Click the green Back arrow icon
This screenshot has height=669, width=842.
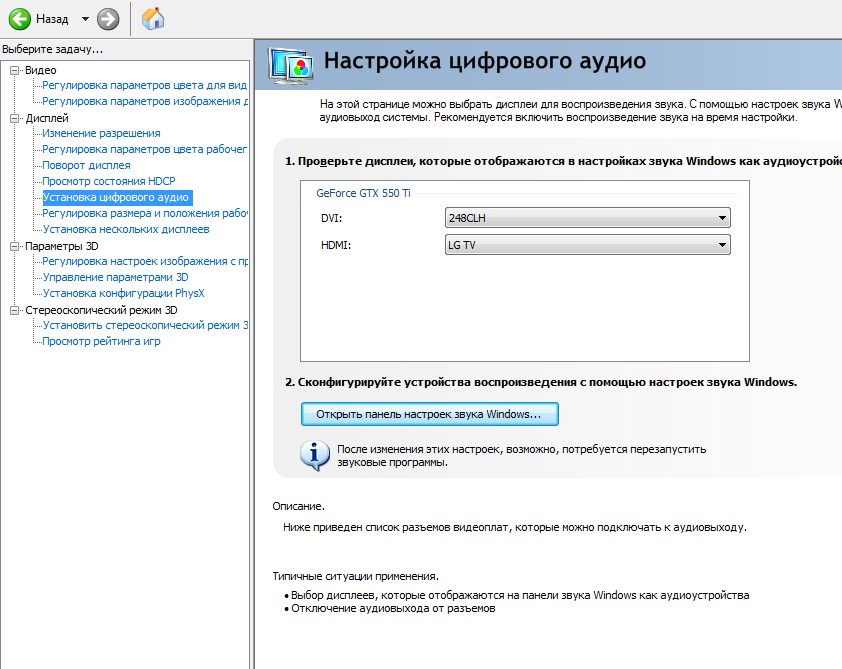pos(19,19)
